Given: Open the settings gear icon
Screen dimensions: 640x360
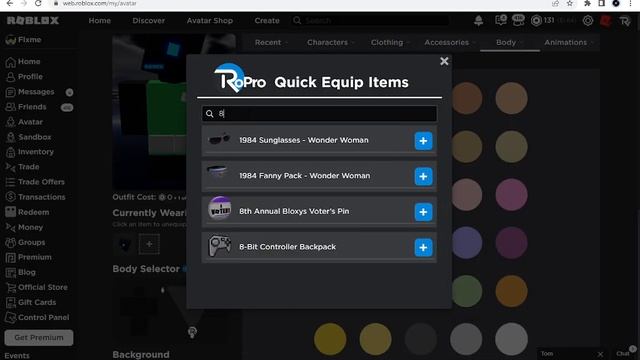Looking at the screenshot, I should [x=588, y=21].
